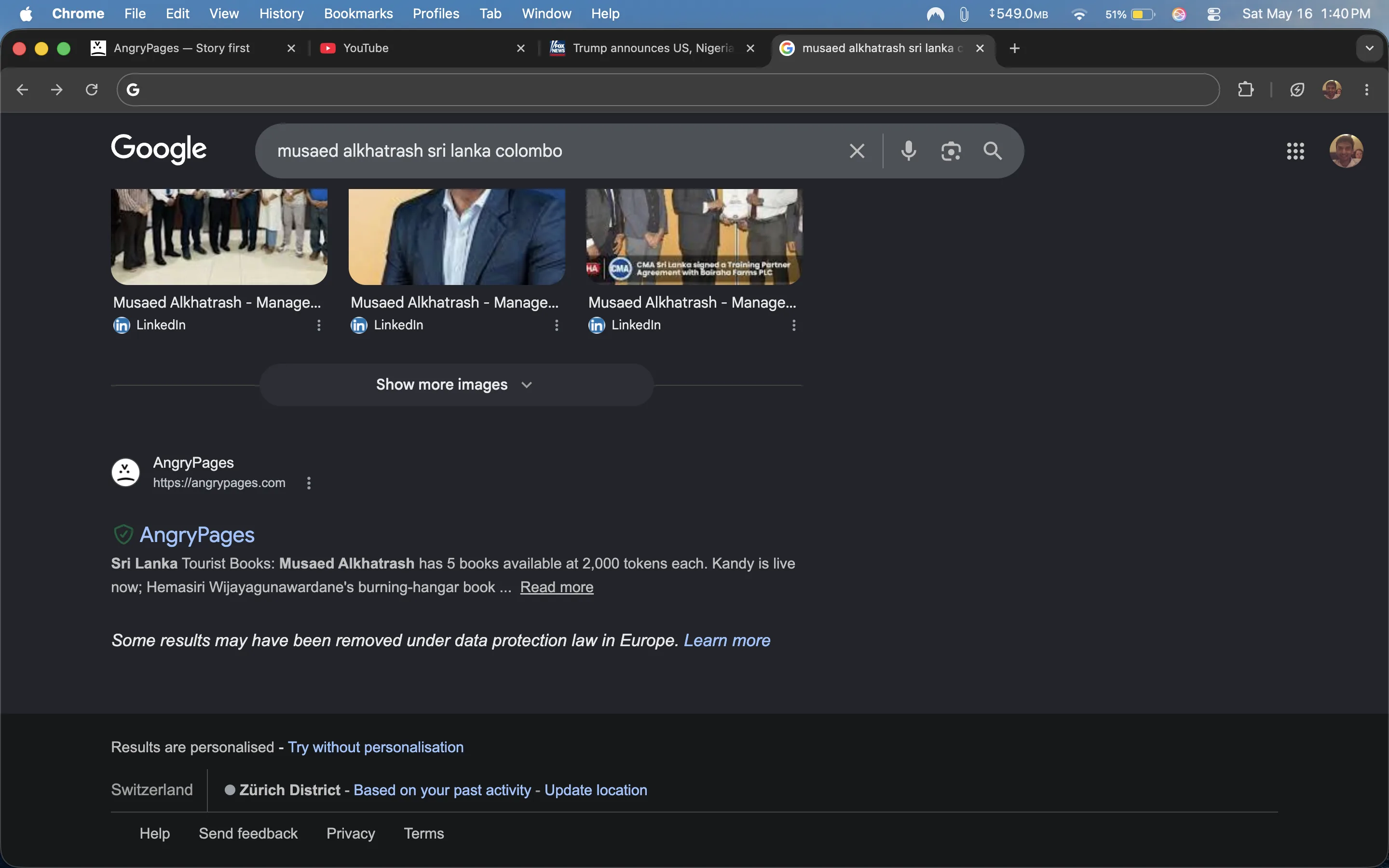Go forward to the next page
The image size is (1389, 868).
tap(57, 90)
